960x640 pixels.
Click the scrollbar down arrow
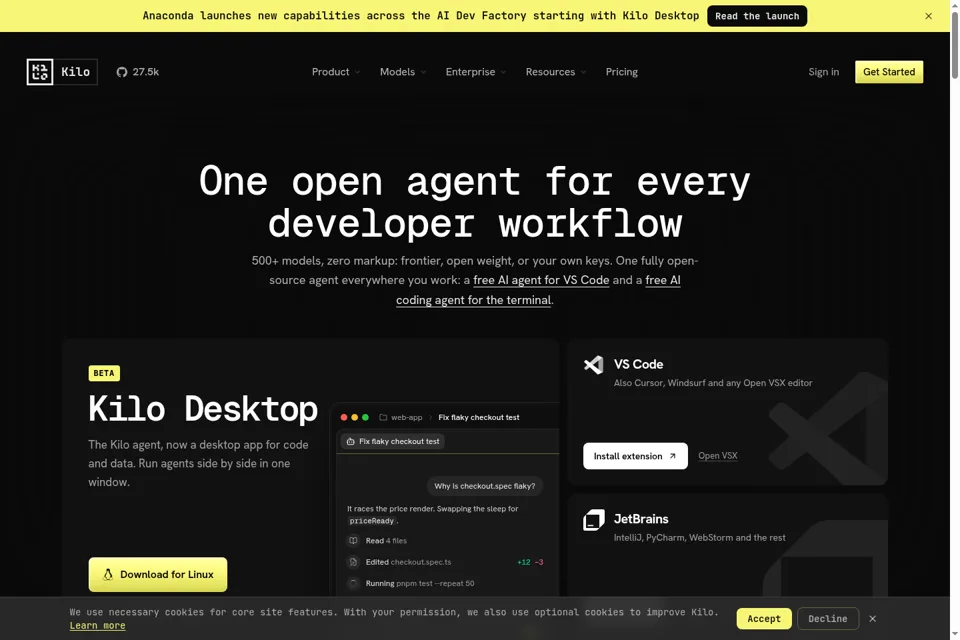pyautogui.click(x=954, y=634)
